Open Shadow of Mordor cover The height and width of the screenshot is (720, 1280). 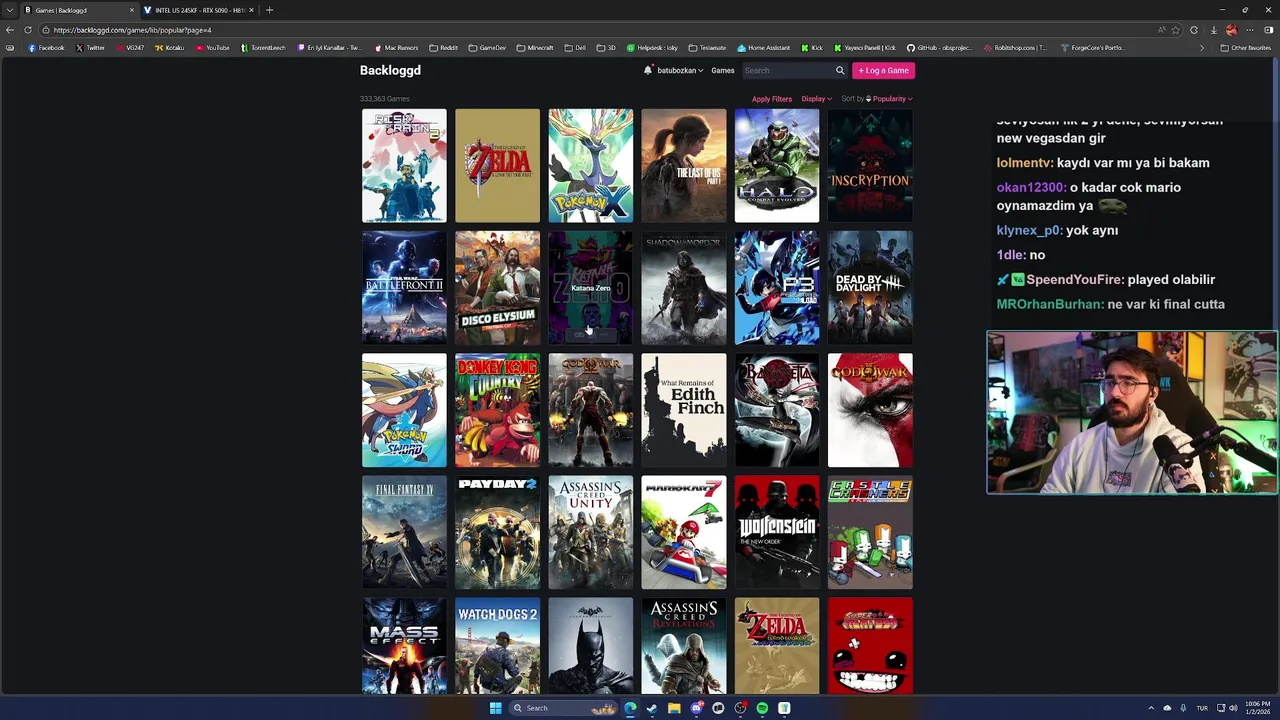tap(684, 288)
